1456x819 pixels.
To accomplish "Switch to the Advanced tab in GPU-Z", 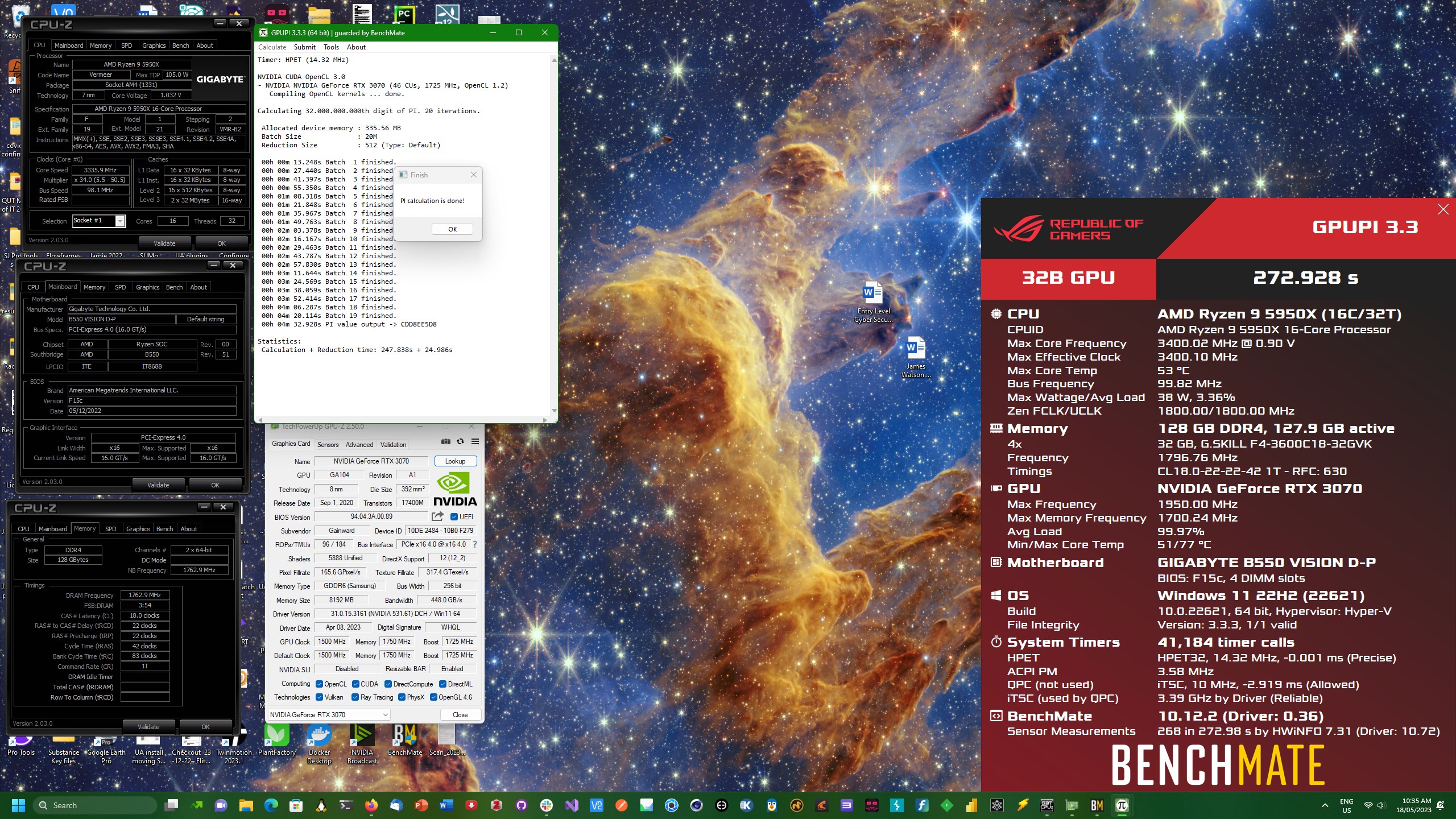I will click(x=359, y=445).
